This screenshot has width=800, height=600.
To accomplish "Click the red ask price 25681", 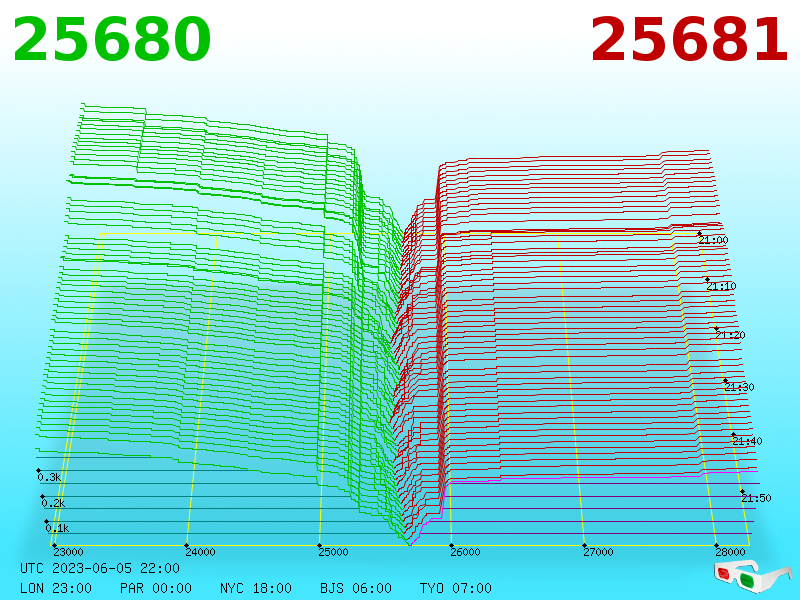I will (689, 40).
